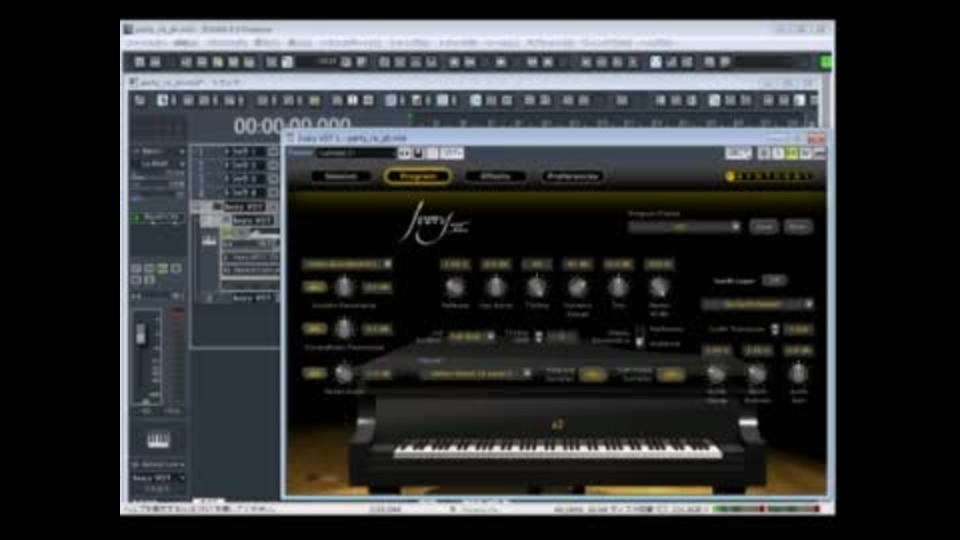Click the Trim knob

(618, 287)
